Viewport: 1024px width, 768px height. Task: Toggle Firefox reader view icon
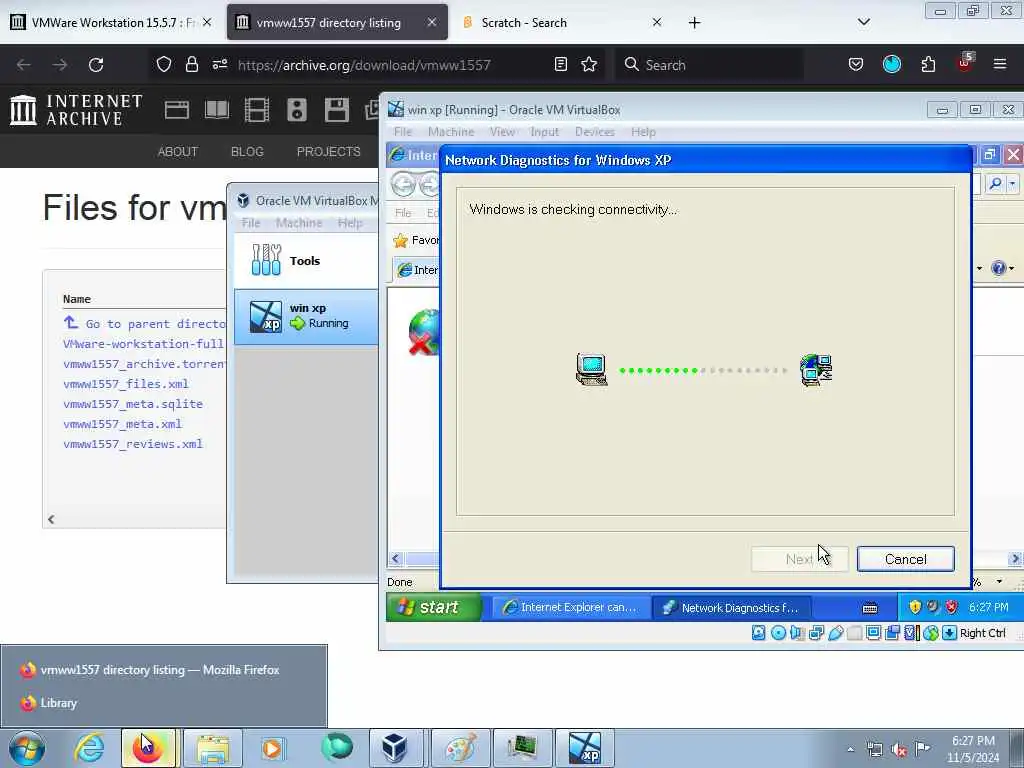tap(560, 64)
